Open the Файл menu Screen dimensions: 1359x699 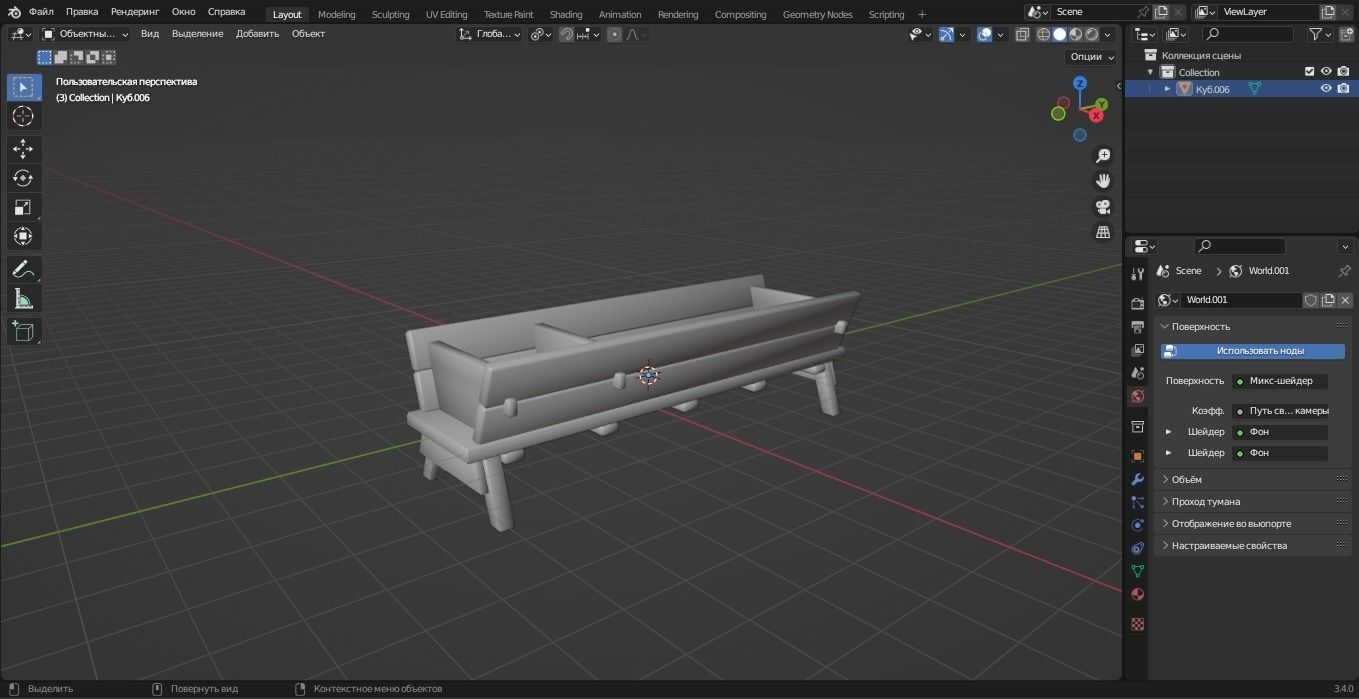pyautogui.click(x=41, y=12)
